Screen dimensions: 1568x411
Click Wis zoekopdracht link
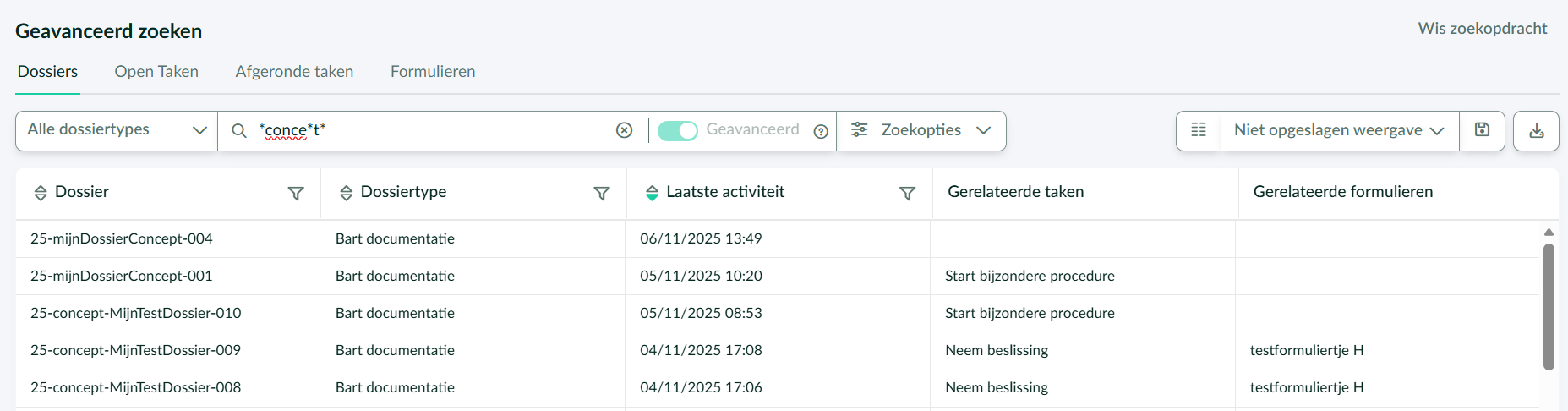point(1482,29)
